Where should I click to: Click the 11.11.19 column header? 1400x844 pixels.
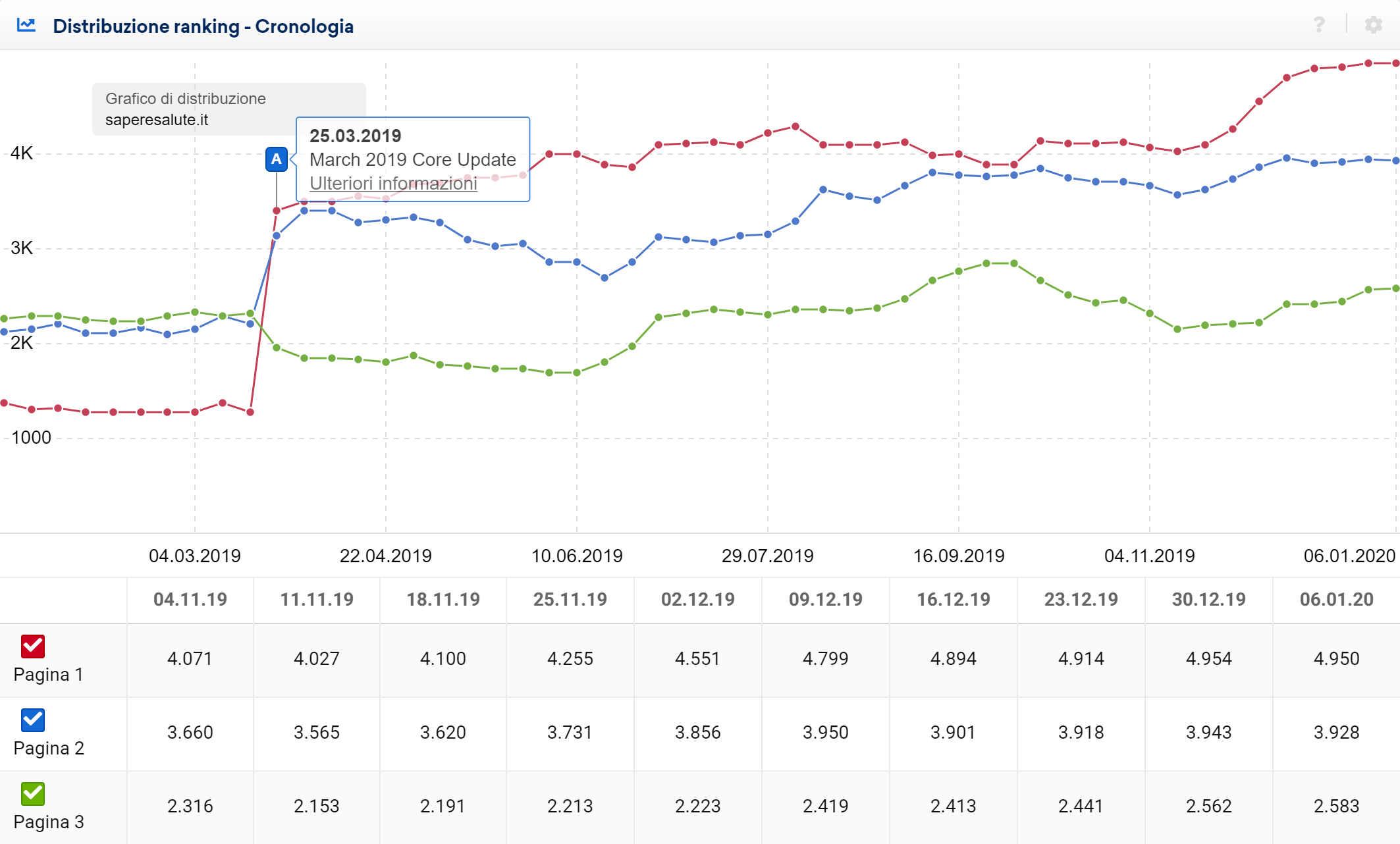[x=317, y=600]
